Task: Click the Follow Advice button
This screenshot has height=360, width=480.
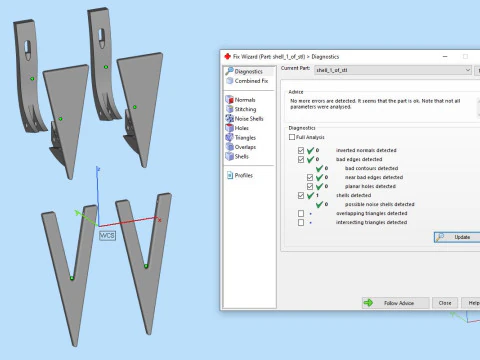Action: coord(396,303)
